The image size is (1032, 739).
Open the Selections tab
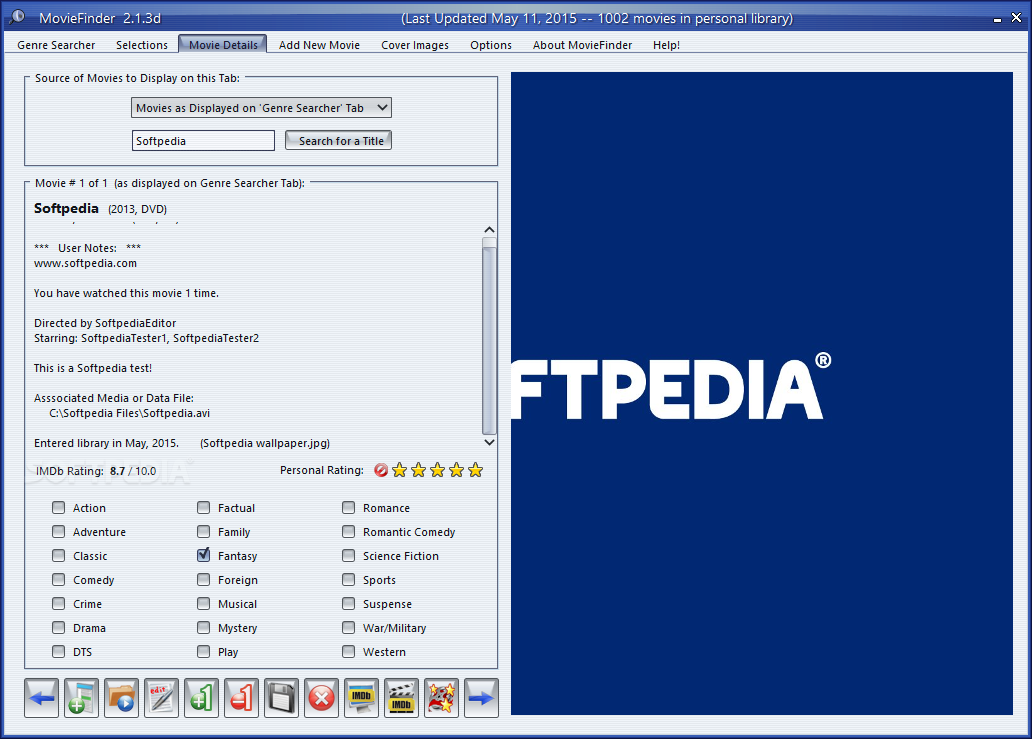tap(142, 45)
